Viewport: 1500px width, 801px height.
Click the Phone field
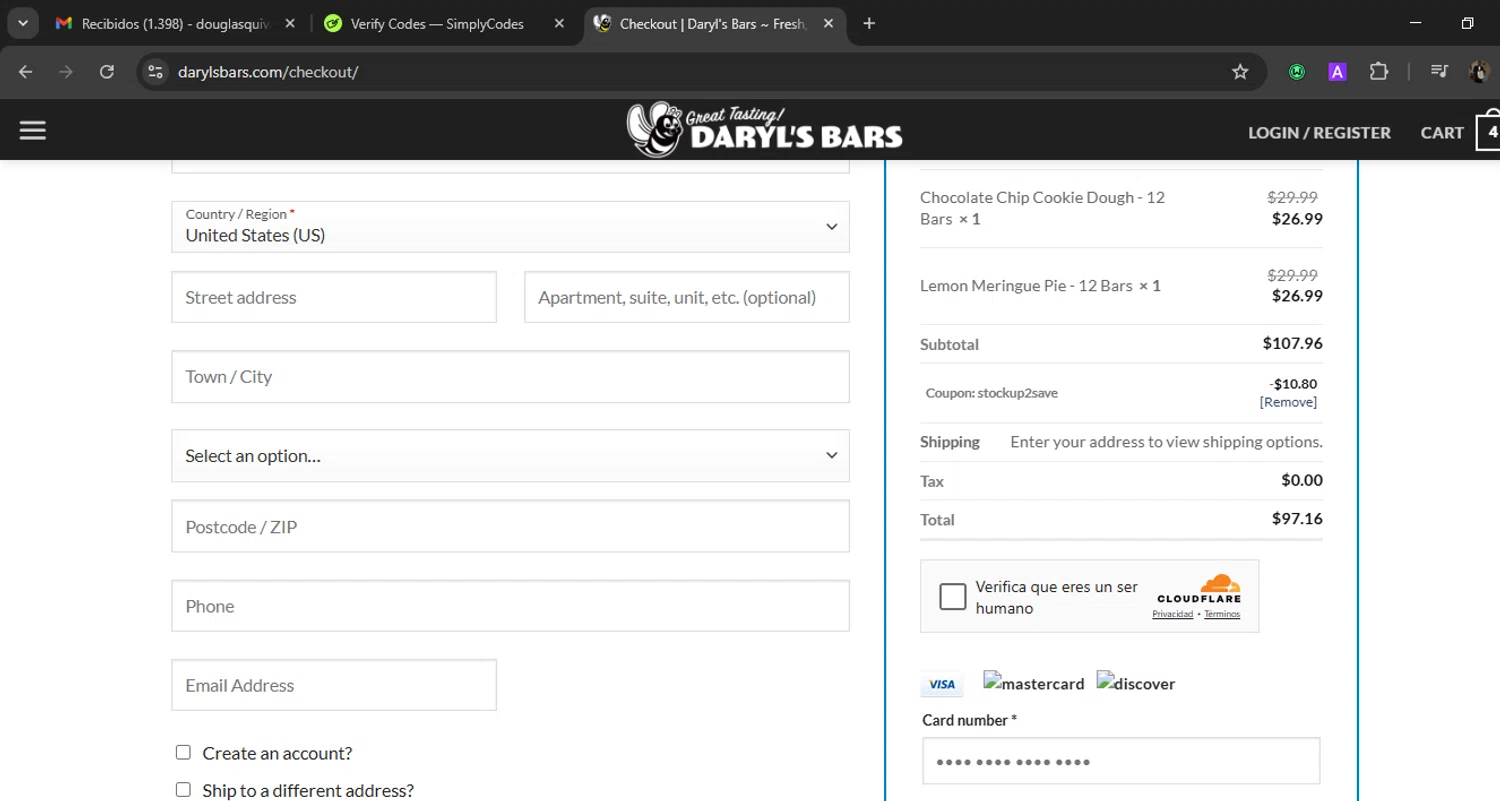click(x=510, y=606)
